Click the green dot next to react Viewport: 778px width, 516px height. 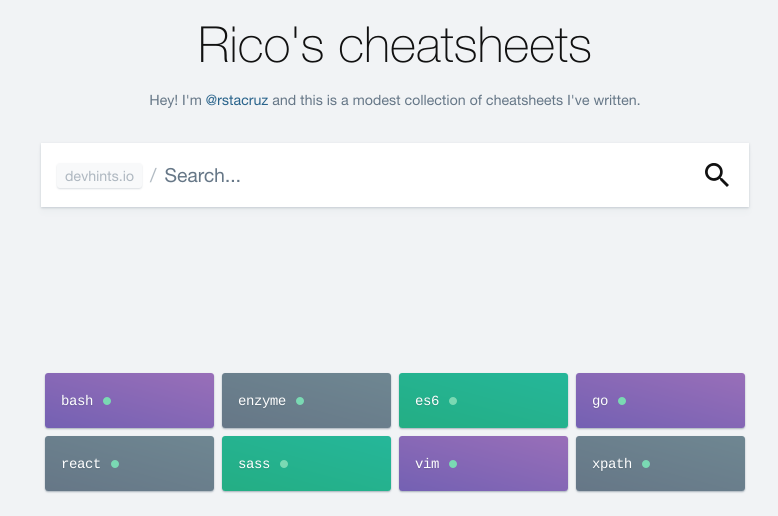(115, 464)
